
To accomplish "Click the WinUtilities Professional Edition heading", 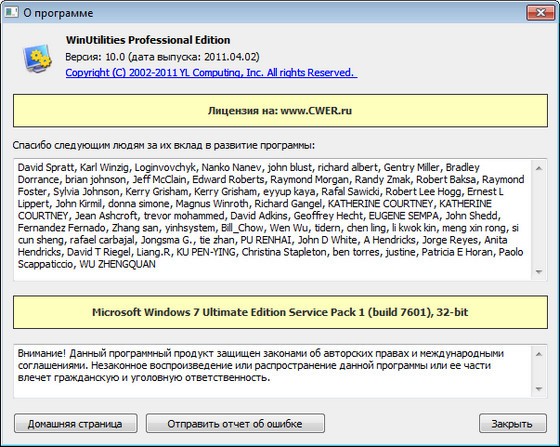I will pyautogui.click(x=148, y=40).
